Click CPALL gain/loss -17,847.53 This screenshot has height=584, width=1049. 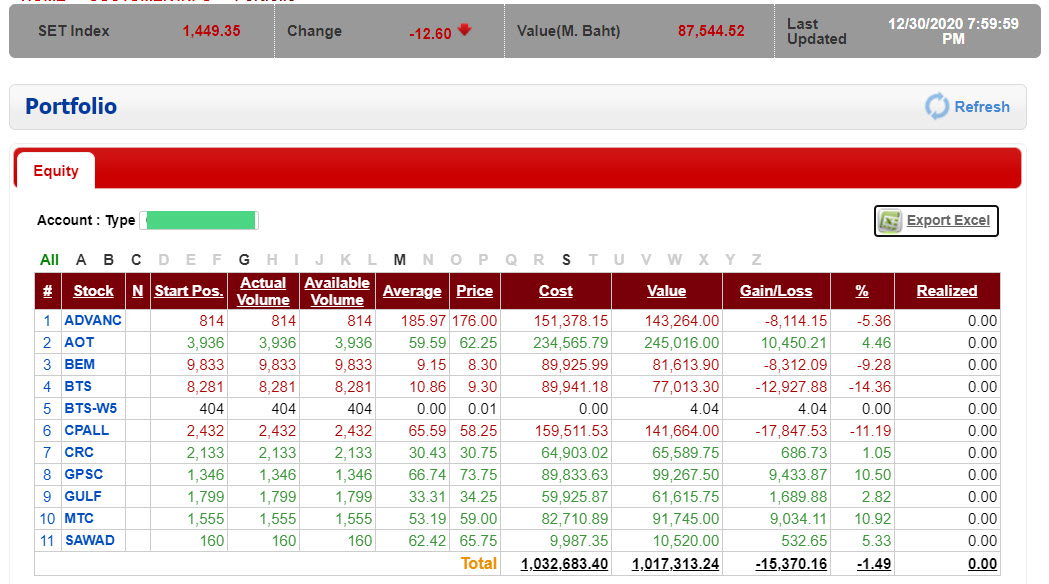pos(791,430)
